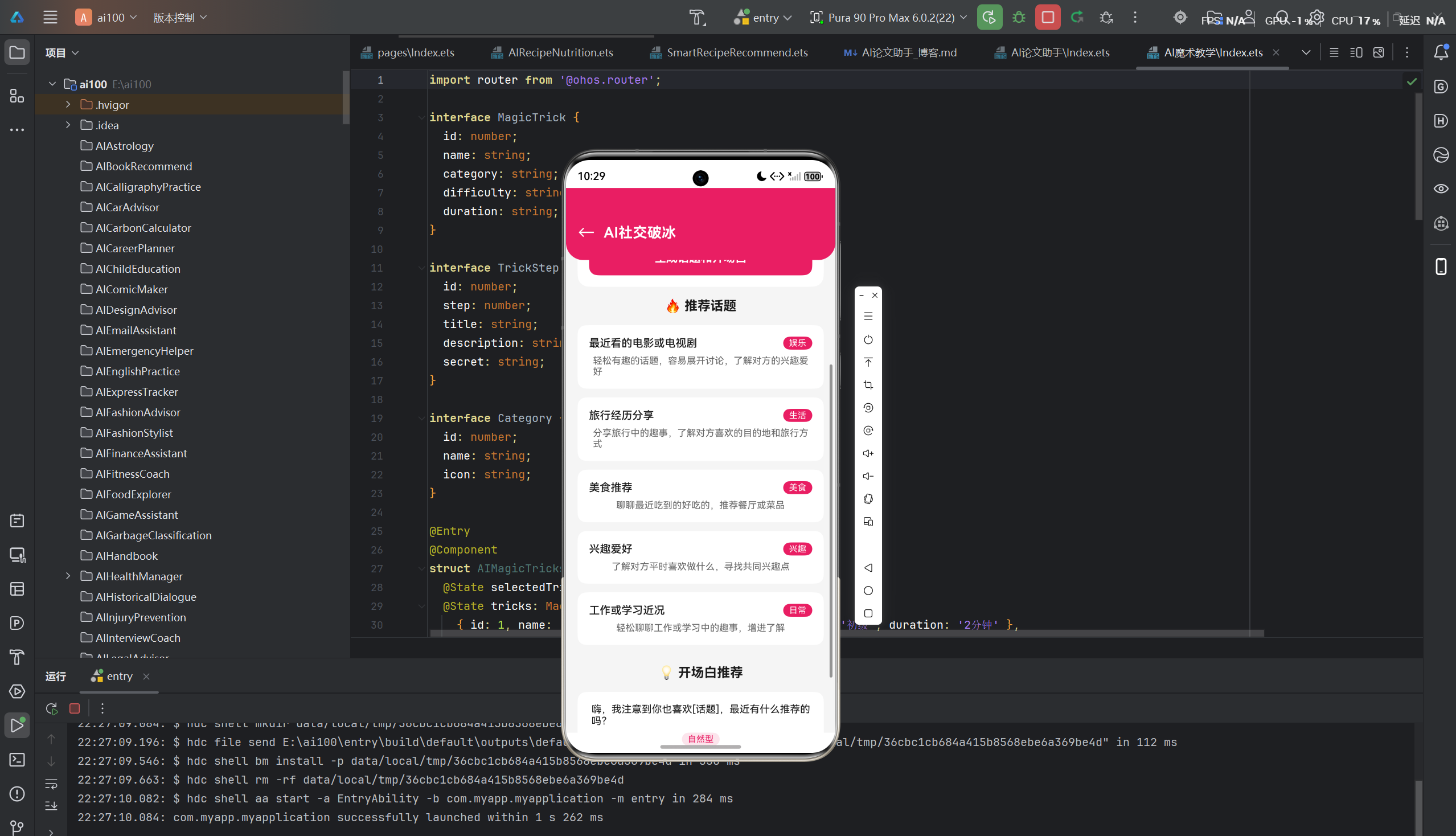The width and height of the screenshot is (1456, 836).
Task: Expand the .idea folder
Action: click(x=68, y=125)
